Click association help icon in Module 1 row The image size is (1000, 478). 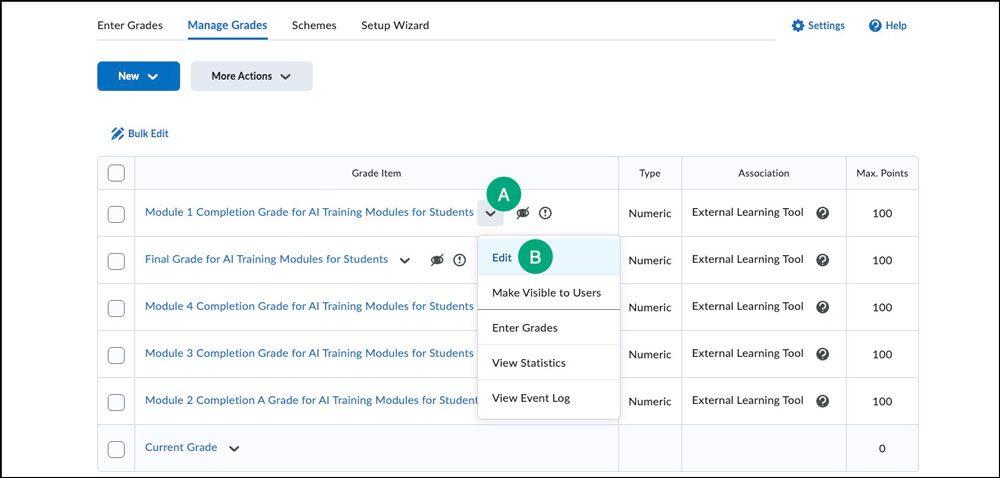(x=823, y=213)
